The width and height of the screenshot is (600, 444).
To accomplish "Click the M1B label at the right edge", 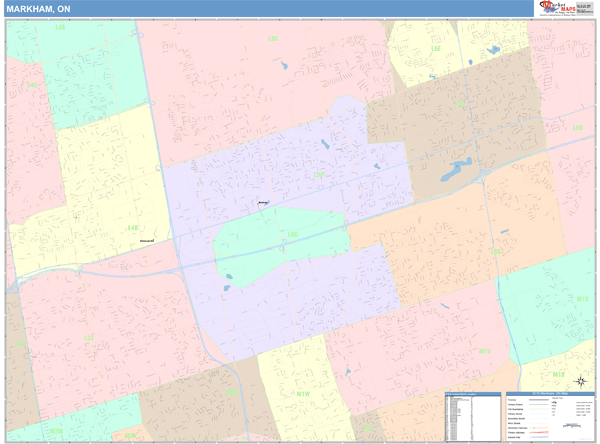I will coord(558,374).
